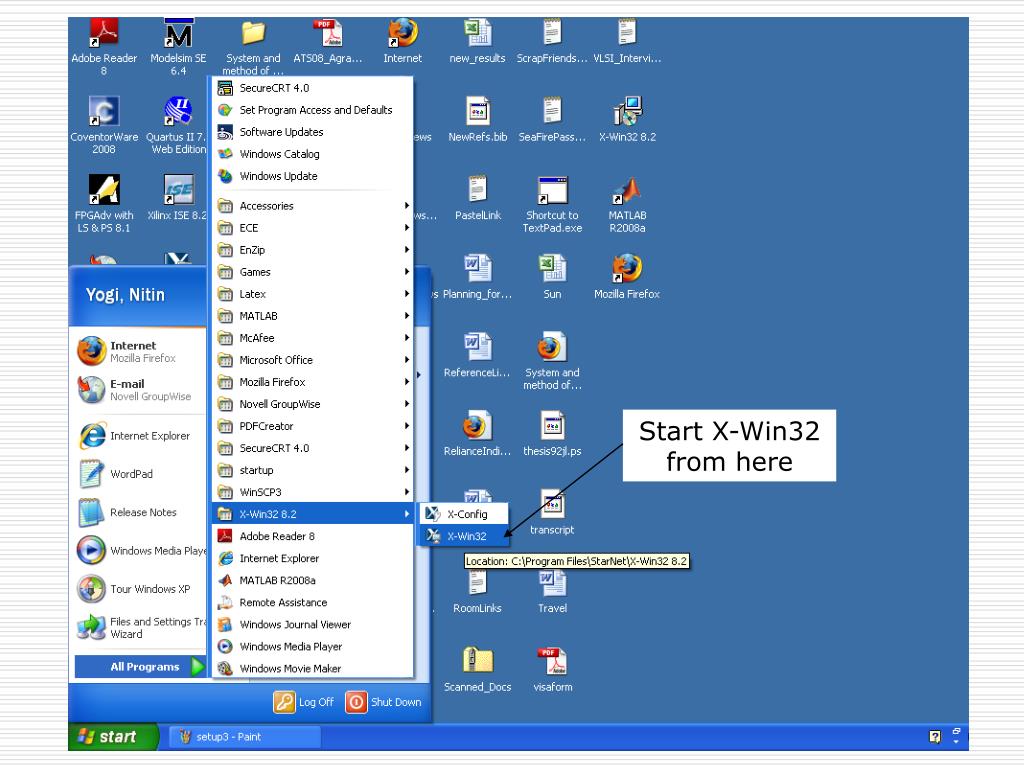This screenshot has height=768, width=1024.
Task: Open Software Updates menu entry
Action: tap(313, 132)
